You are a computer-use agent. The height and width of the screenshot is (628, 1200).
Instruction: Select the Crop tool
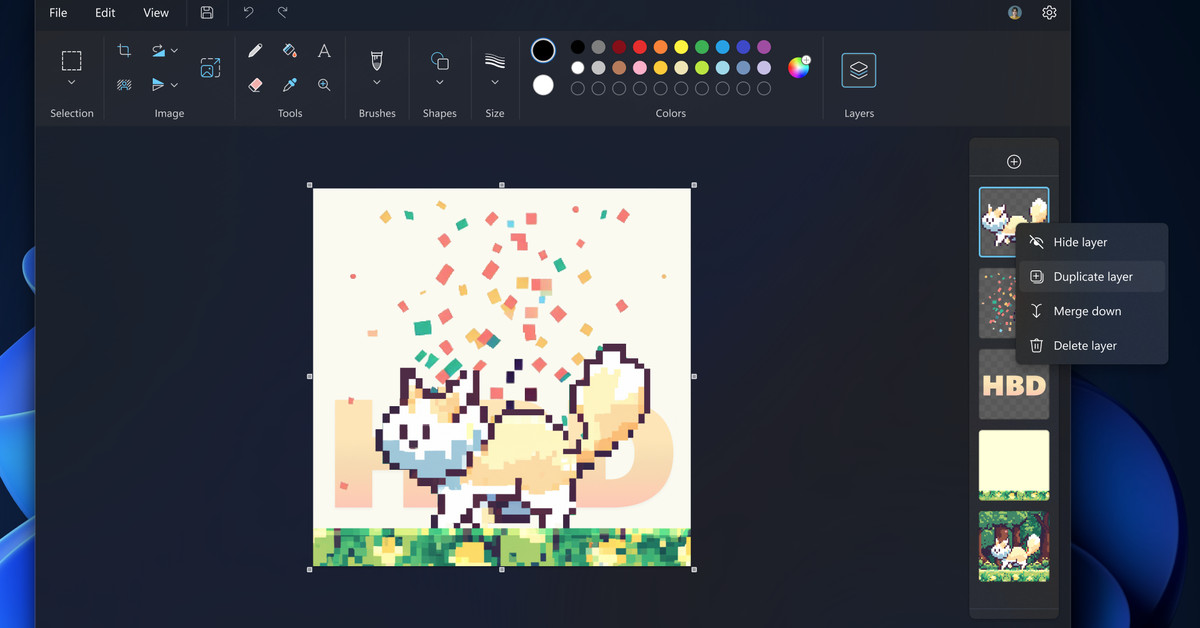coord(124,50)
